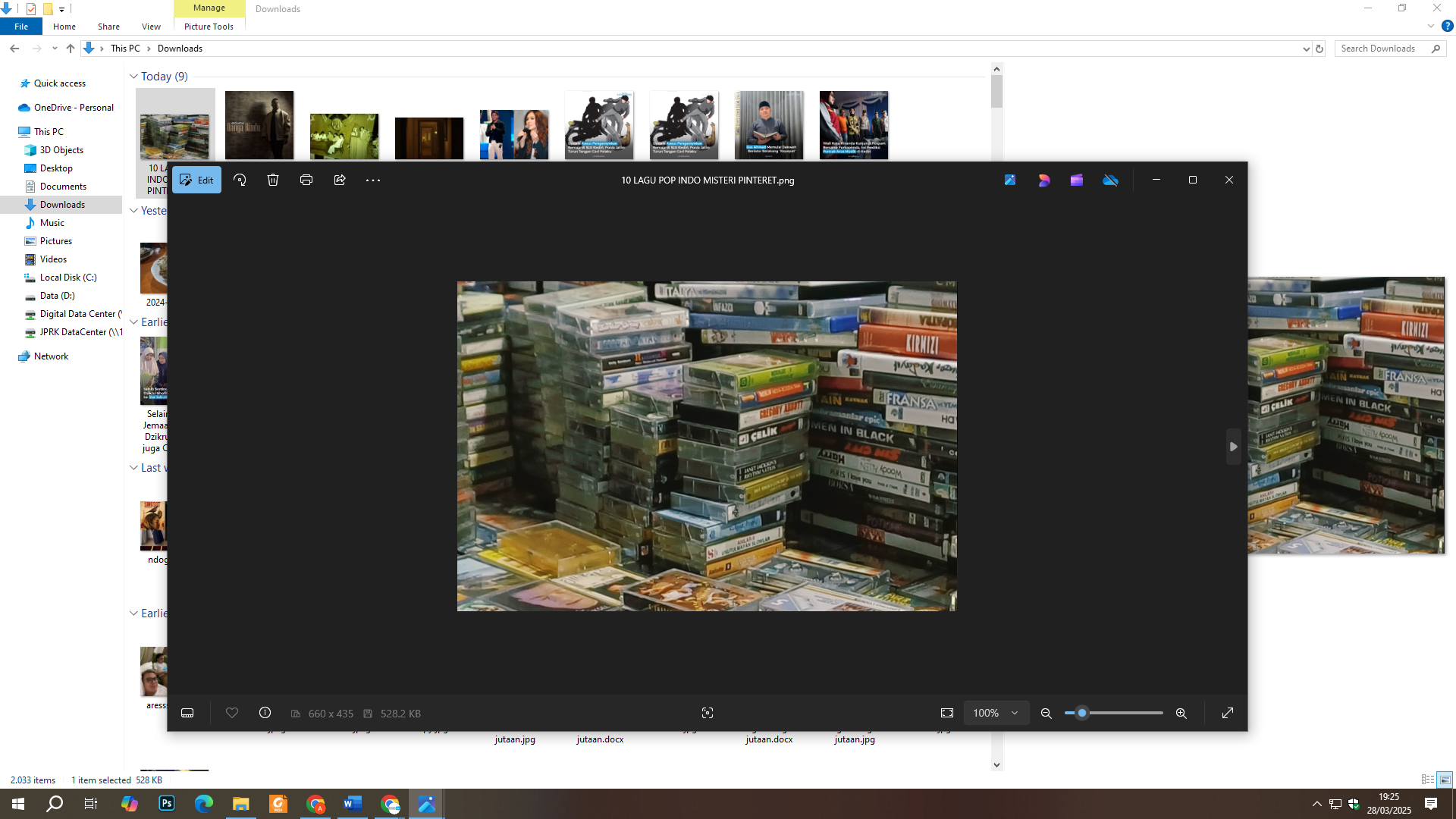1456x819 pixels.
Task: Open the Windows Start menu
Action: 18,804
